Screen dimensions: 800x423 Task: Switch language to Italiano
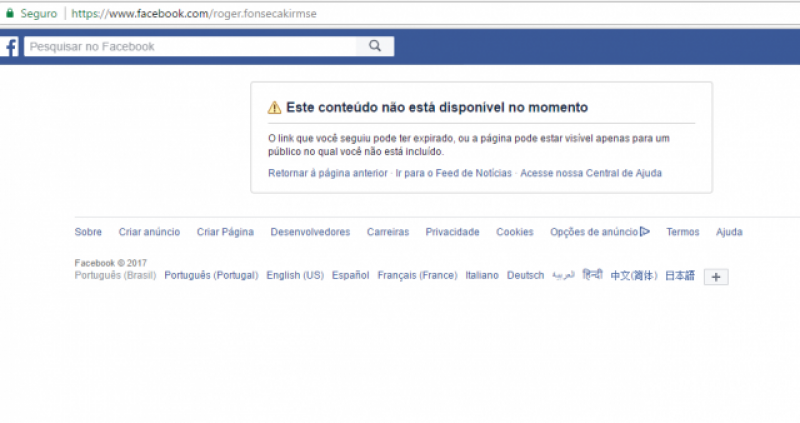tap(482, 275)
